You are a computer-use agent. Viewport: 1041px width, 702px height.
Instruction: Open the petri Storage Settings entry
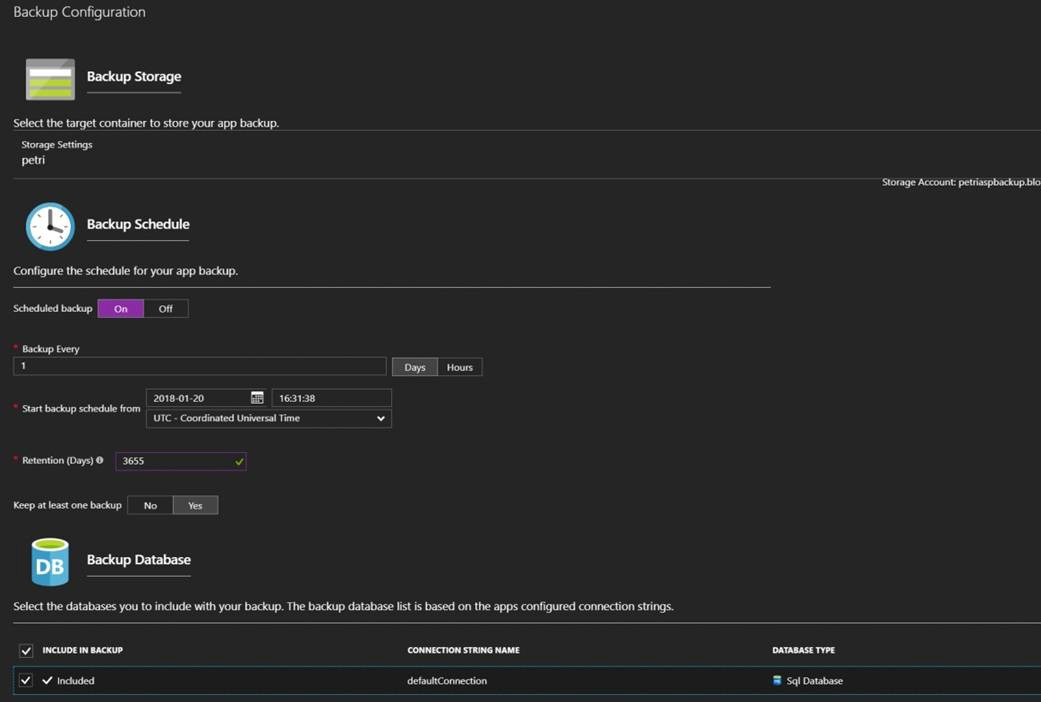[x=34, y=160]
